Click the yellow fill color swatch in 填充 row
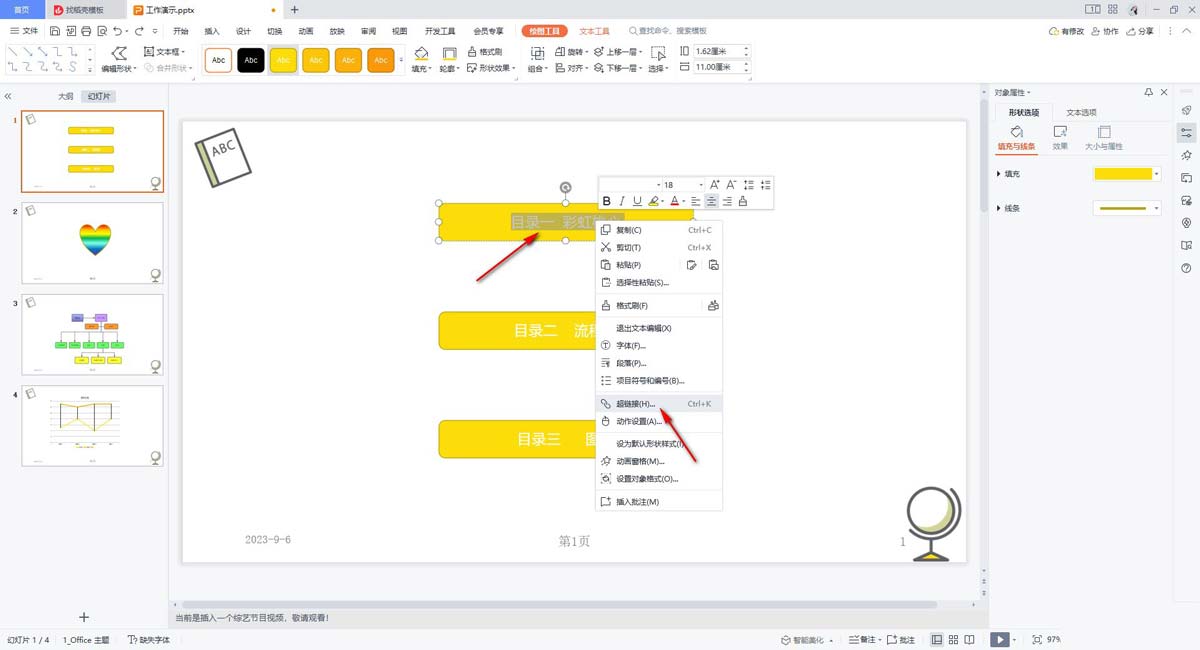The height and width of the screenshot is (650, 1200). 1123,174
